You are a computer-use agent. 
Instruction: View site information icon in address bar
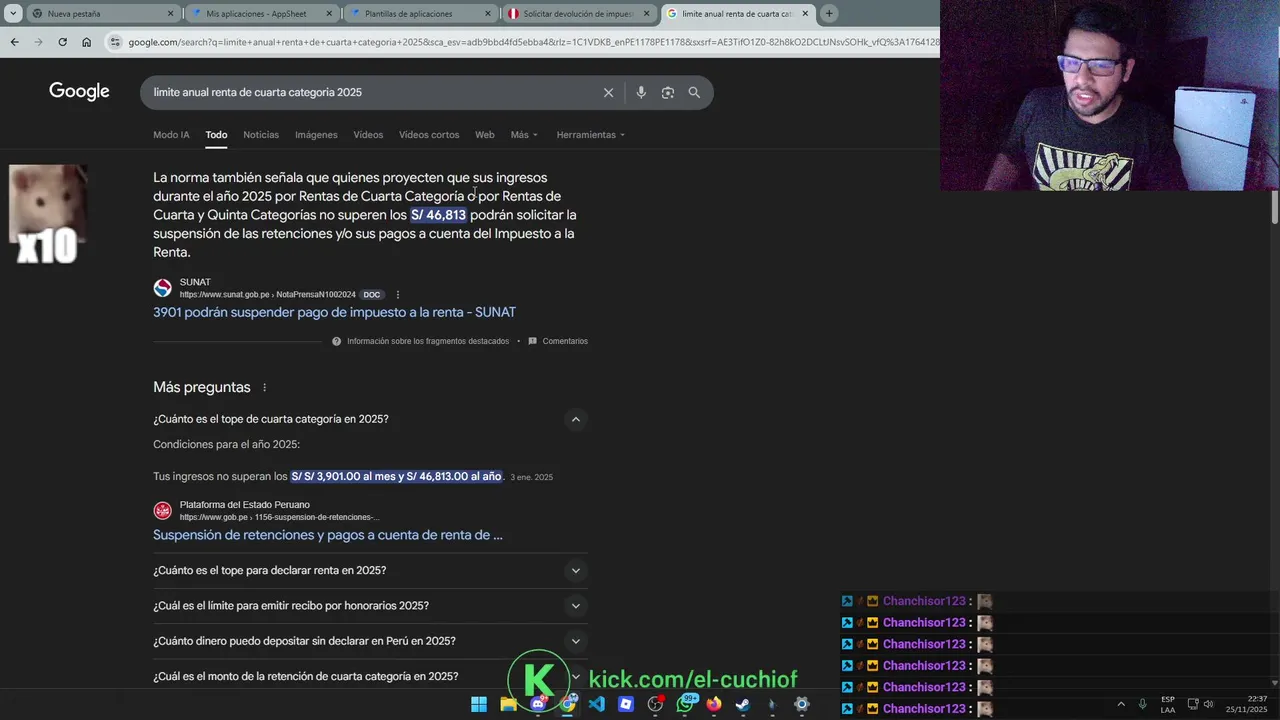click(x=116, y=42)
